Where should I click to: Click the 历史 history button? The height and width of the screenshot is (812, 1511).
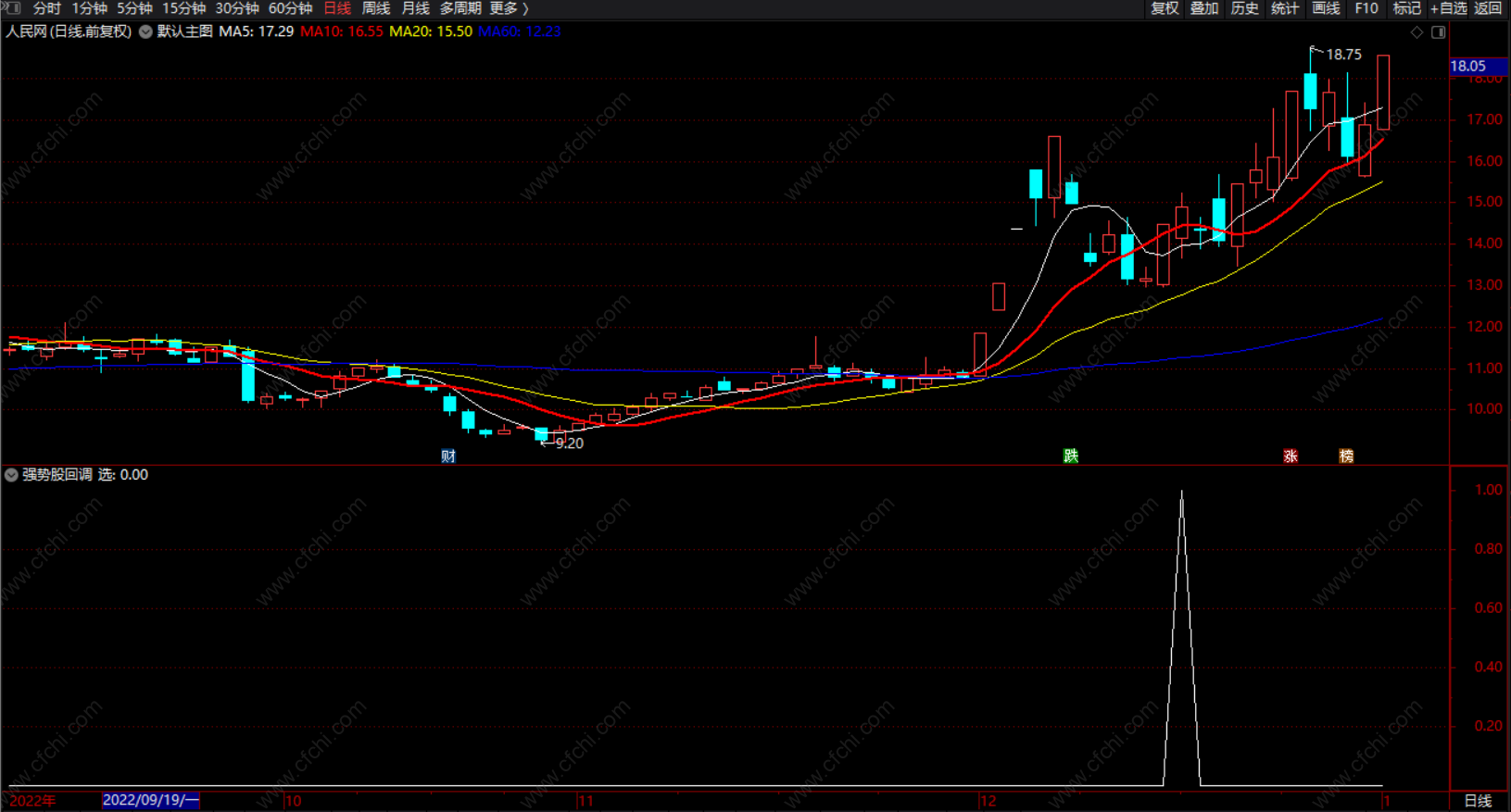point(1245,8)
